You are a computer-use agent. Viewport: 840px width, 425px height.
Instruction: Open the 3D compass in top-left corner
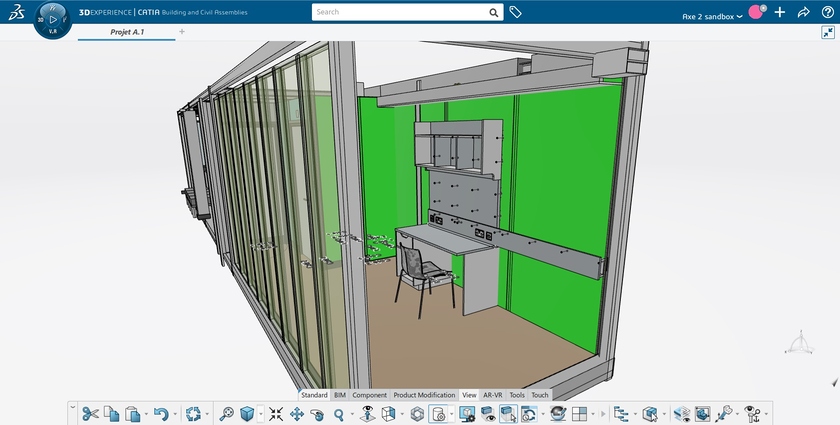(52, 18)
